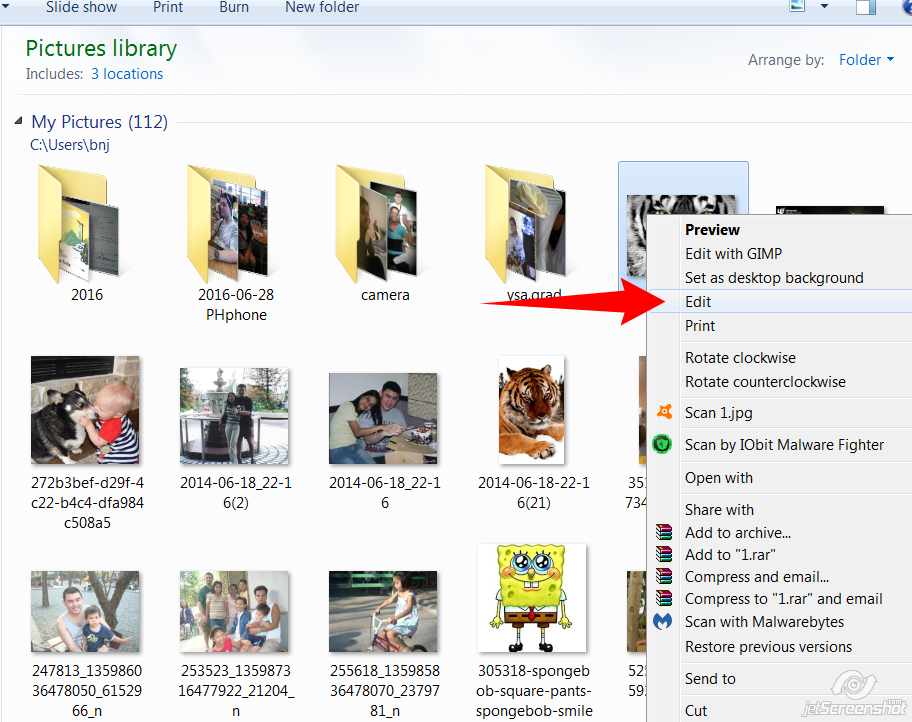Click the file name 305318-spongebob-square-pants
912x722 pixels.
click(x=534, y=691)
